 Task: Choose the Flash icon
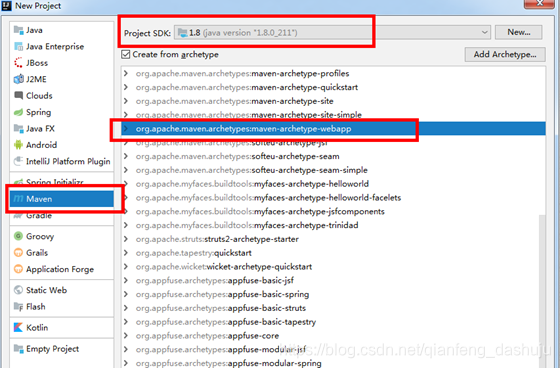point(18,307)
